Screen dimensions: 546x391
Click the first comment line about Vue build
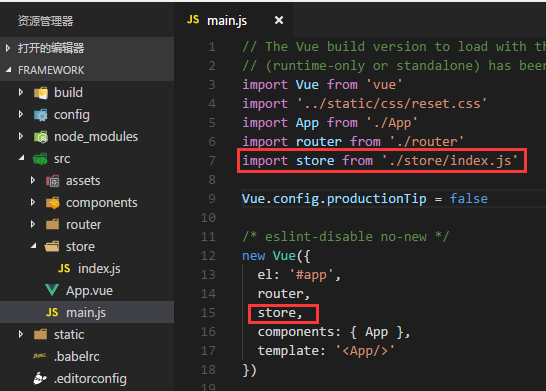pos(394,47)
